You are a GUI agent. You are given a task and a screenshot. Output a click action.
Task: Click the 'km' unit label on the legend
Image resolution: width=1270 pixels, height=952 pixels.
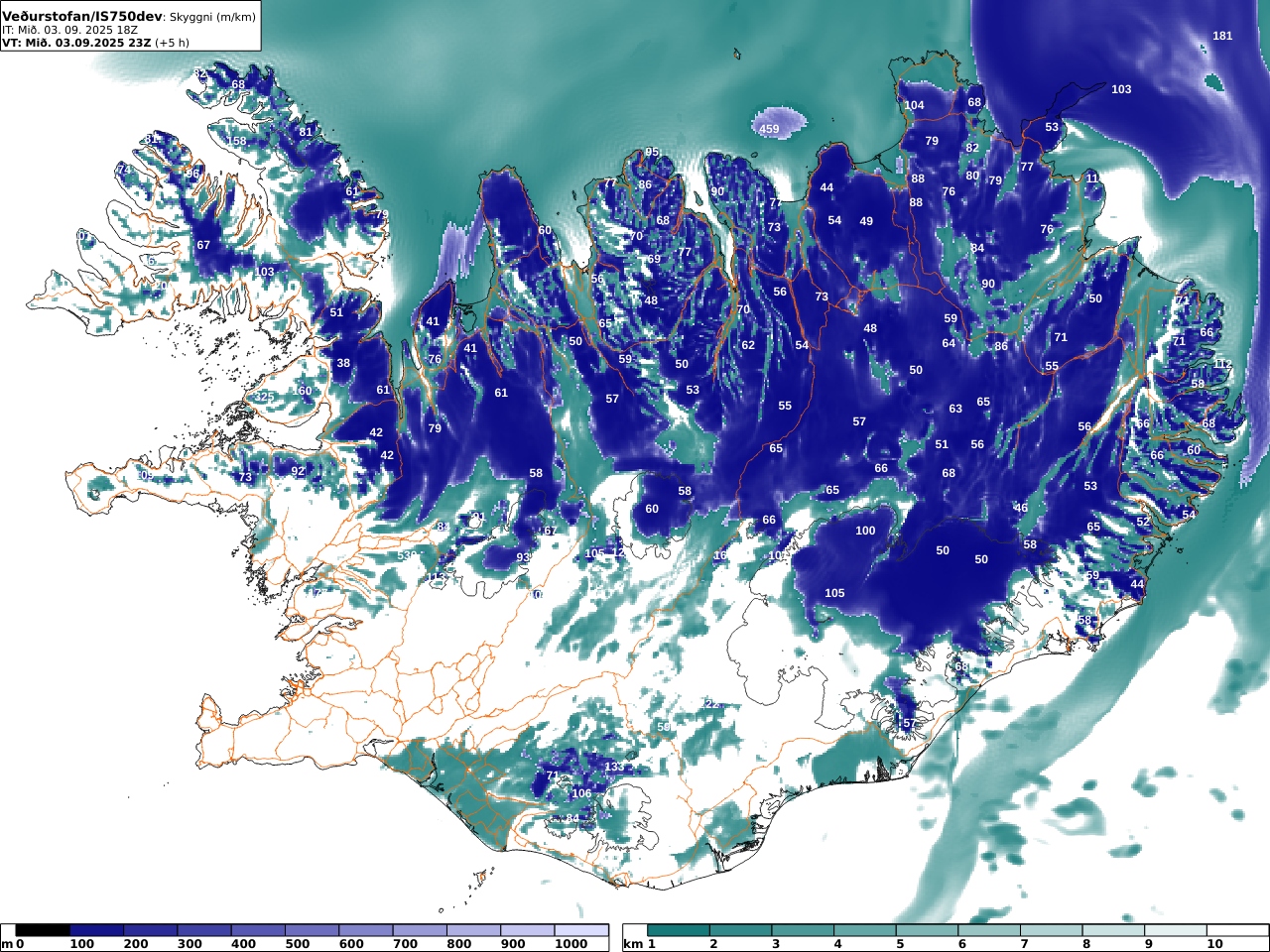pyautogui.click(x=634, y=944)
